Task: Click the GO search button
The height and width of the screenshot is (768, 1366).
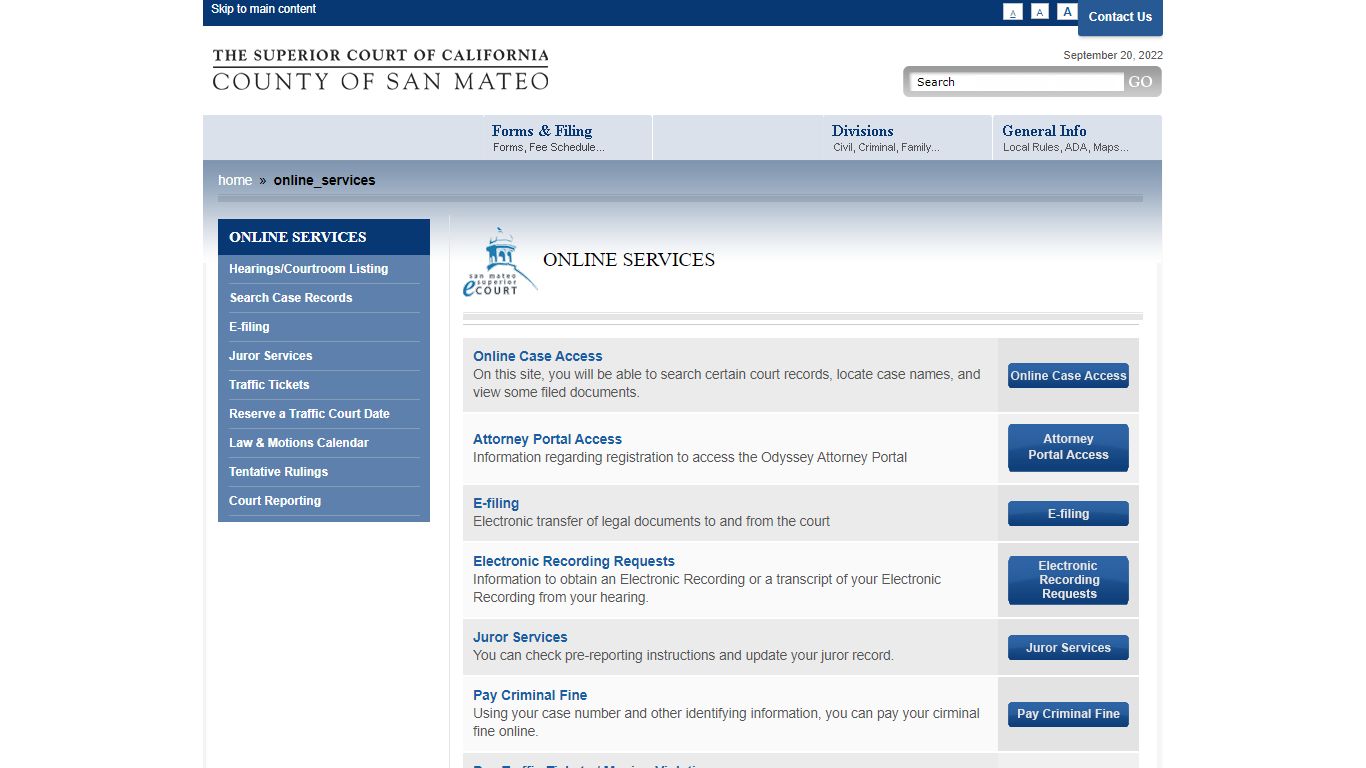Action: (x=1141, y=82)
